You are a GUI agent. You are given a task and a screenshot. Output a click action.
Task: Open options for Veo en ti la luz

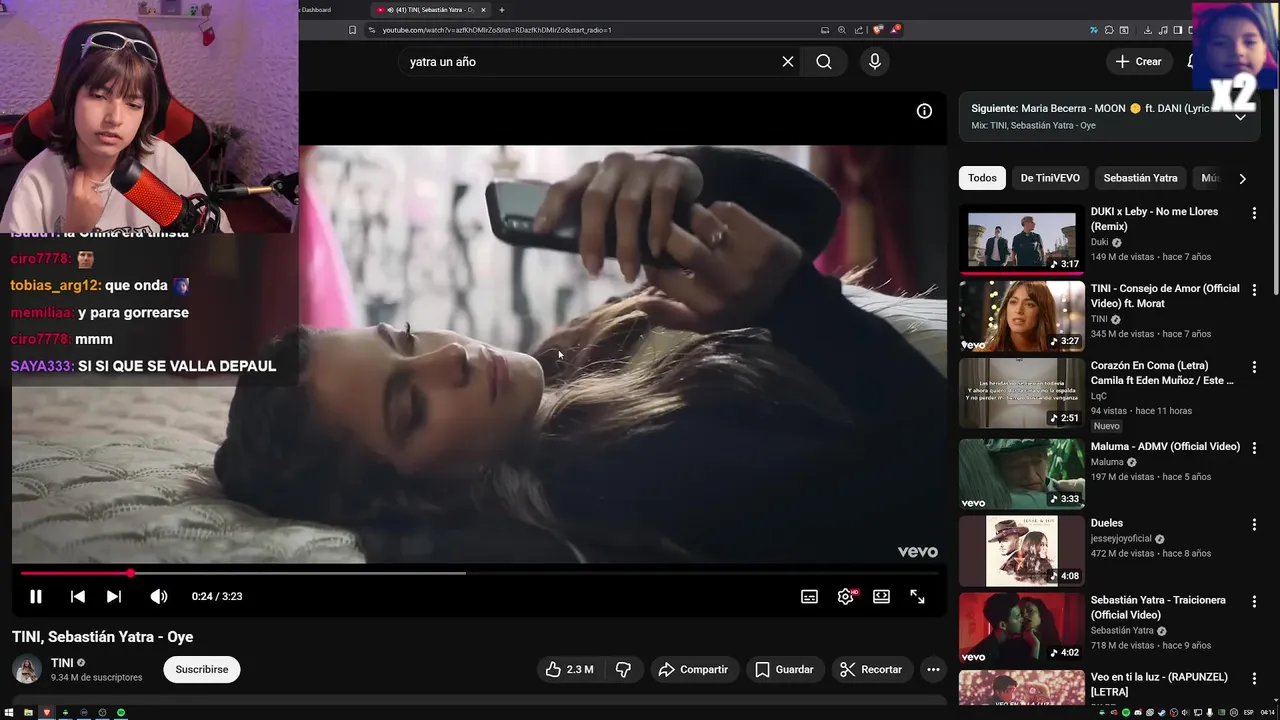tap(1254, 679)
